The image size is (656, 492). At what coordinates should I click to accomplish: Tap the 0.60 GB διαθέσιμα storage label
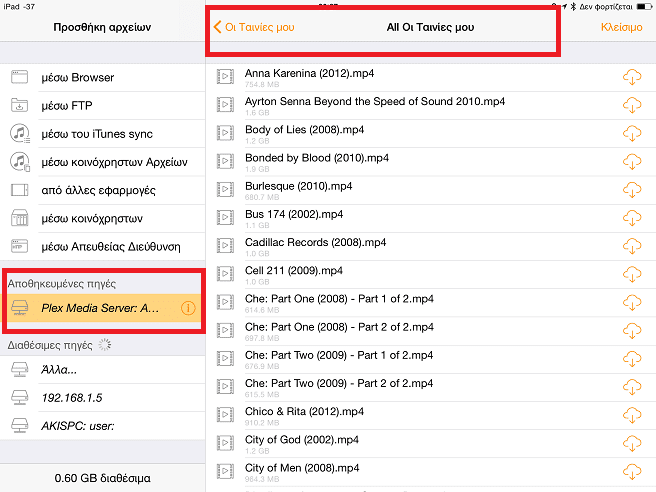(102, 478)
